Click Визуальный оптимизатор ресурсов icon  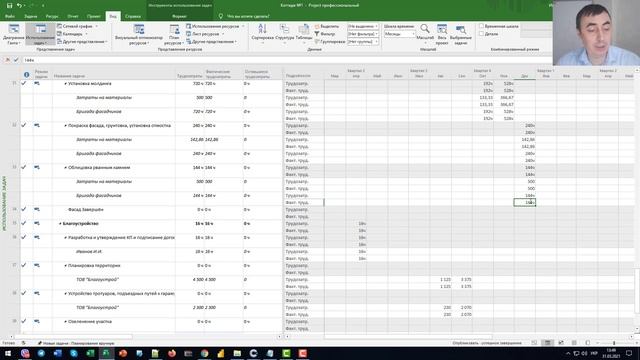139,29
